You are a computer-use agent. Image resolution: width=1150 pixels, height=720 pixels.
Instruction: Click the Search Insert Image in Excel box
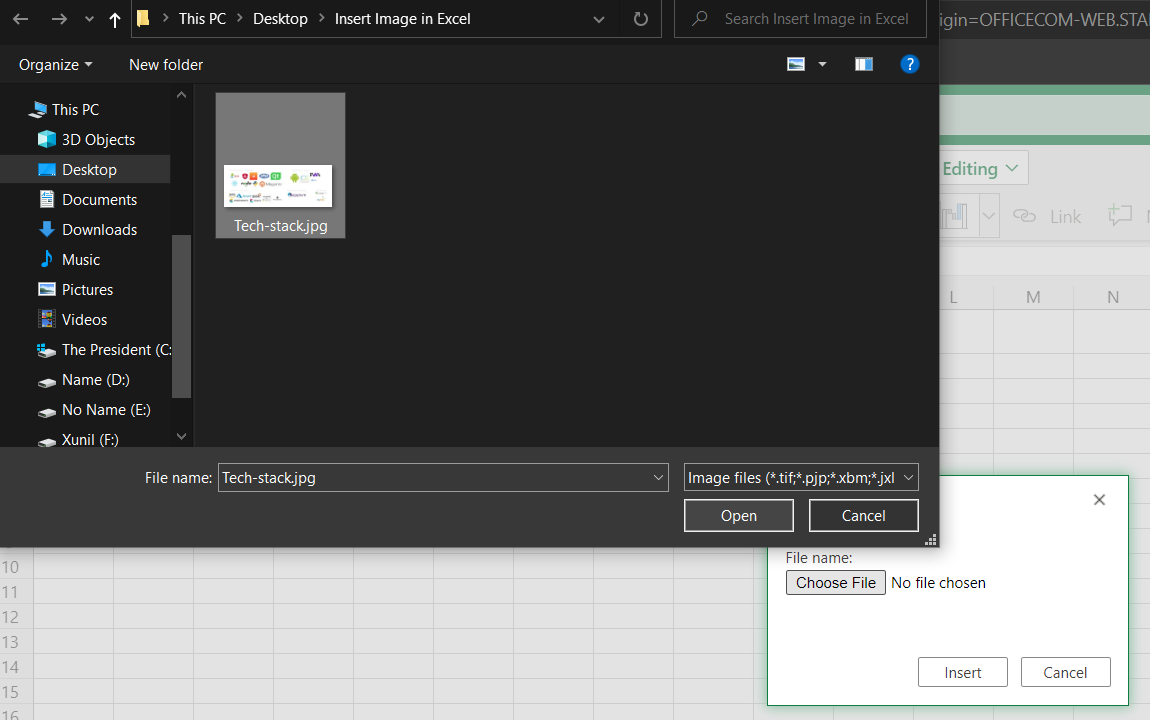800,19
